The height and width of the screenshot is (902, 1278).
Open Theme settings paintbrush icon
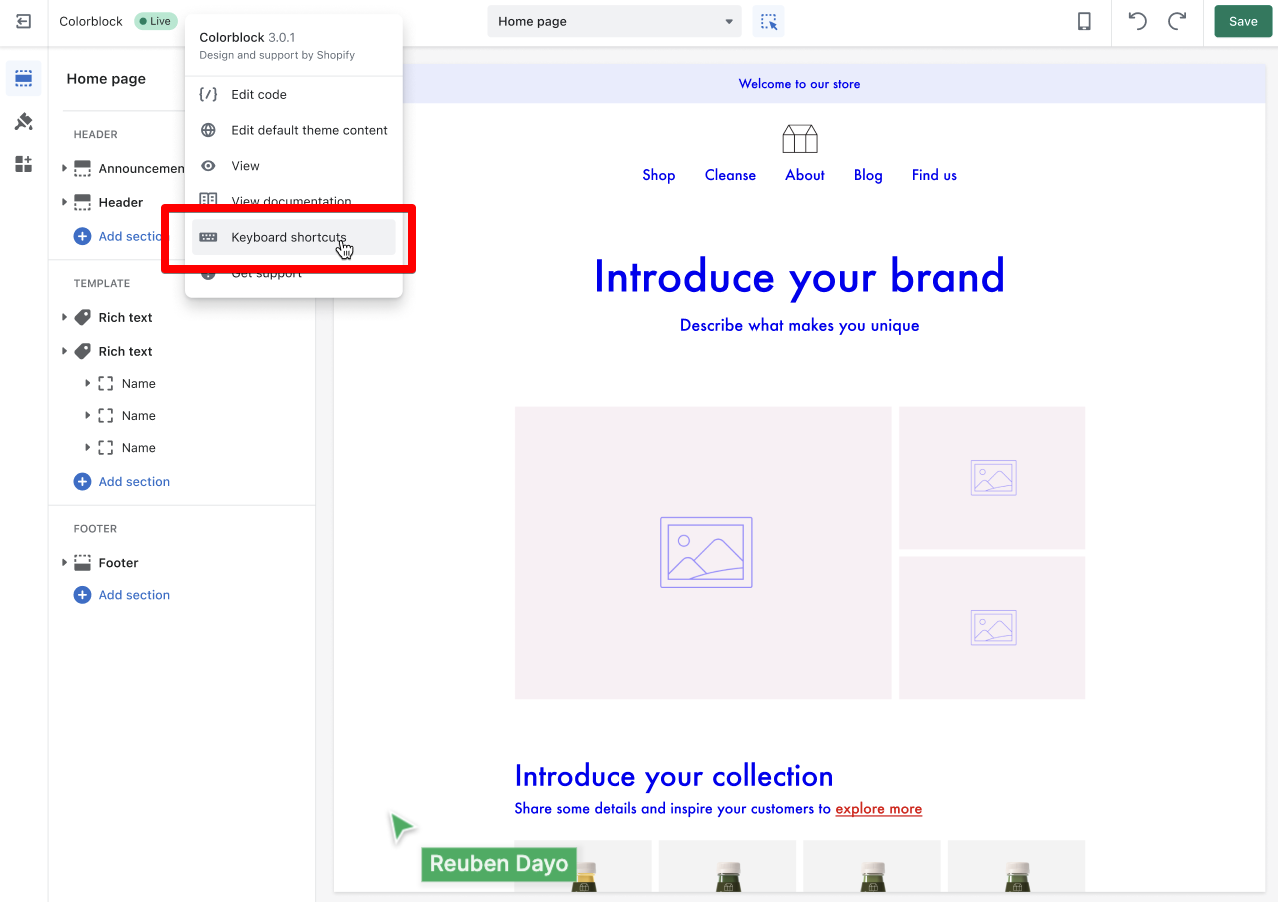click(x=24, y=122)
